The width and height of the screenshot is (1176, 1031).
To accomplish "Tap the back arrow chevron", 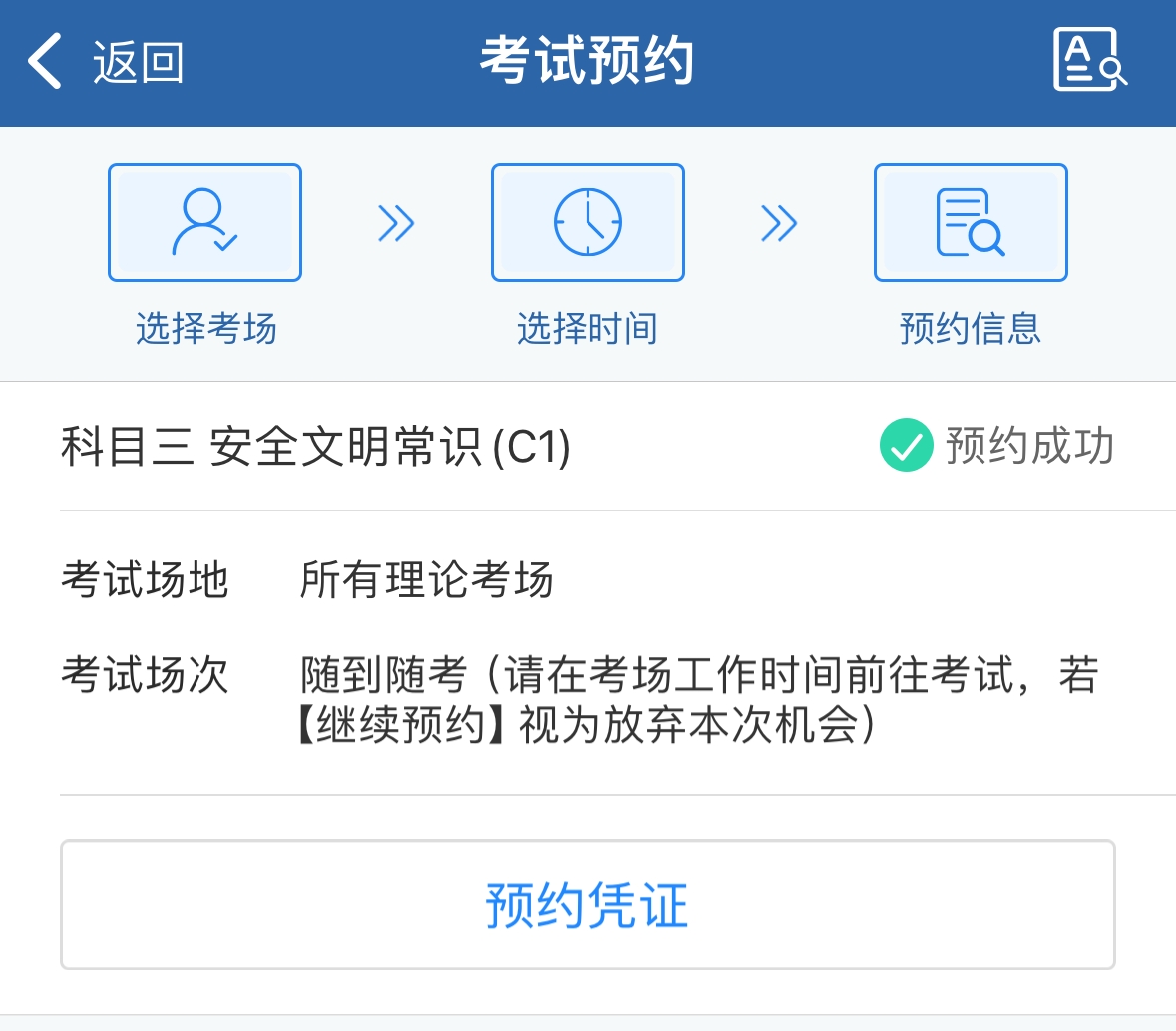I will click(44, 61).
